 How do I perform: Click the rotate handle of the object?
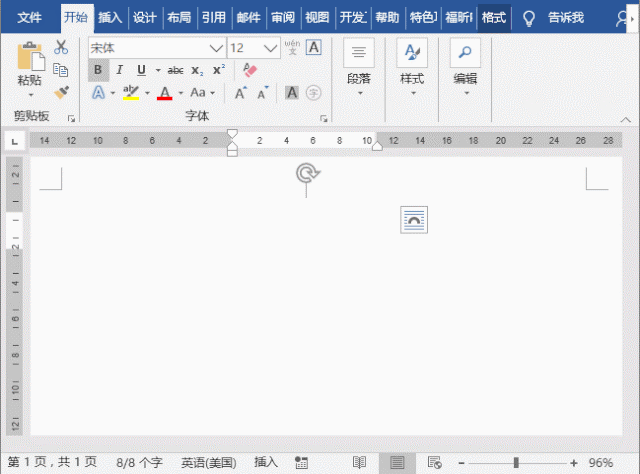(308, 173)
